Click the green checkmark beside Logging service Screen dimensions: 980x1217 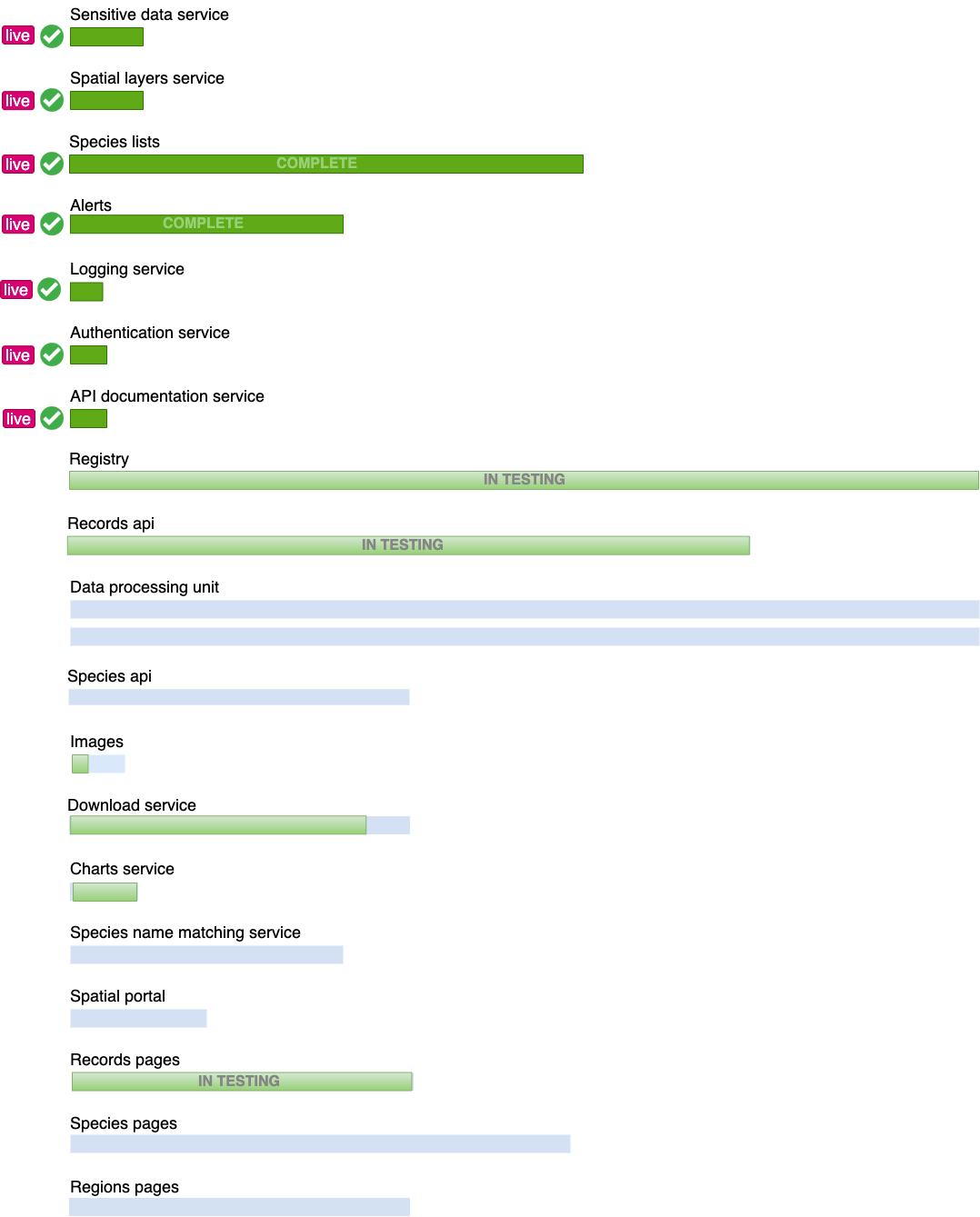pyautogui.click(x=50, y=290)
